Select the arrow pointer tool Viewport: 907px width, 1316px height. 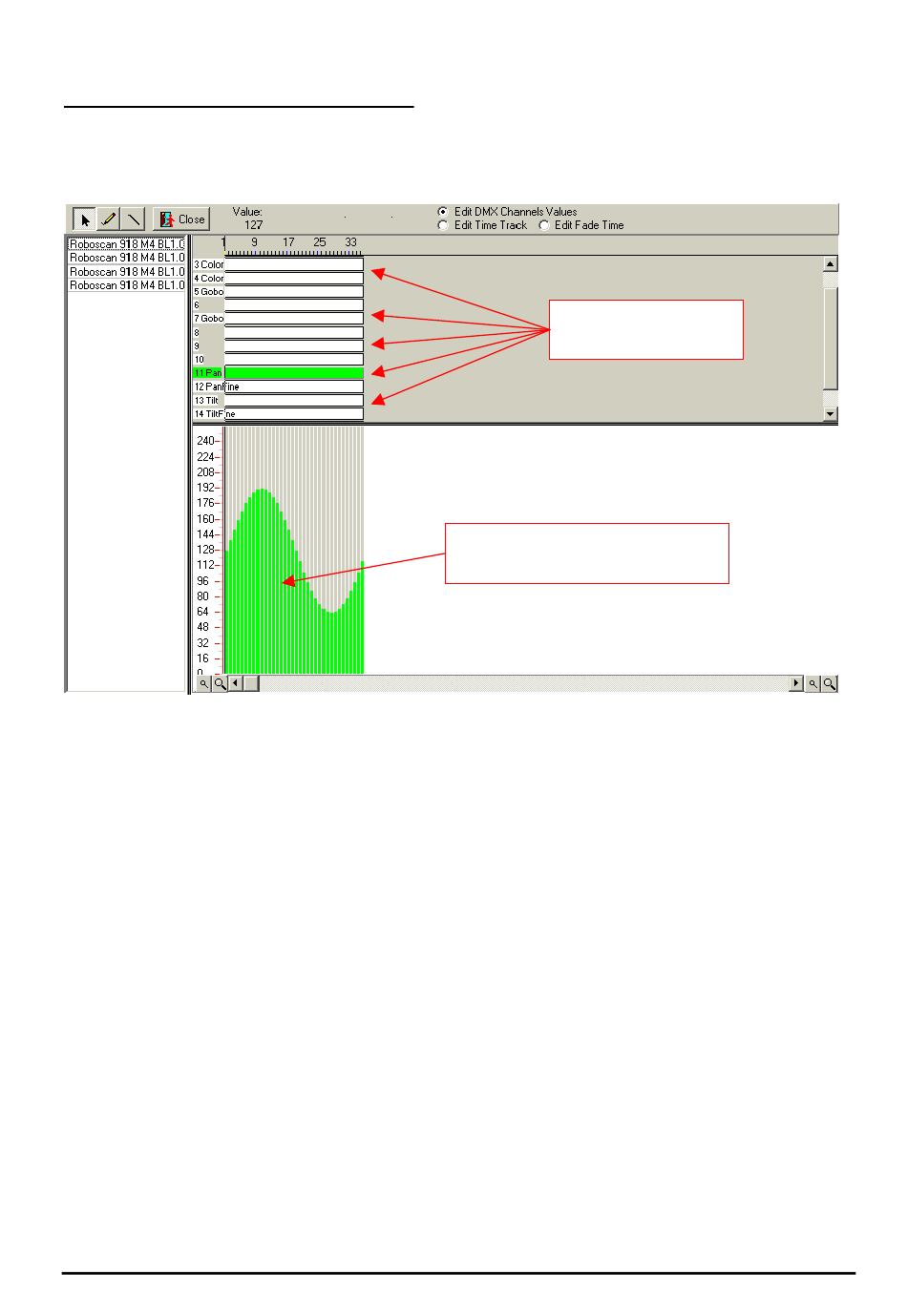click(x=84, y=219)
